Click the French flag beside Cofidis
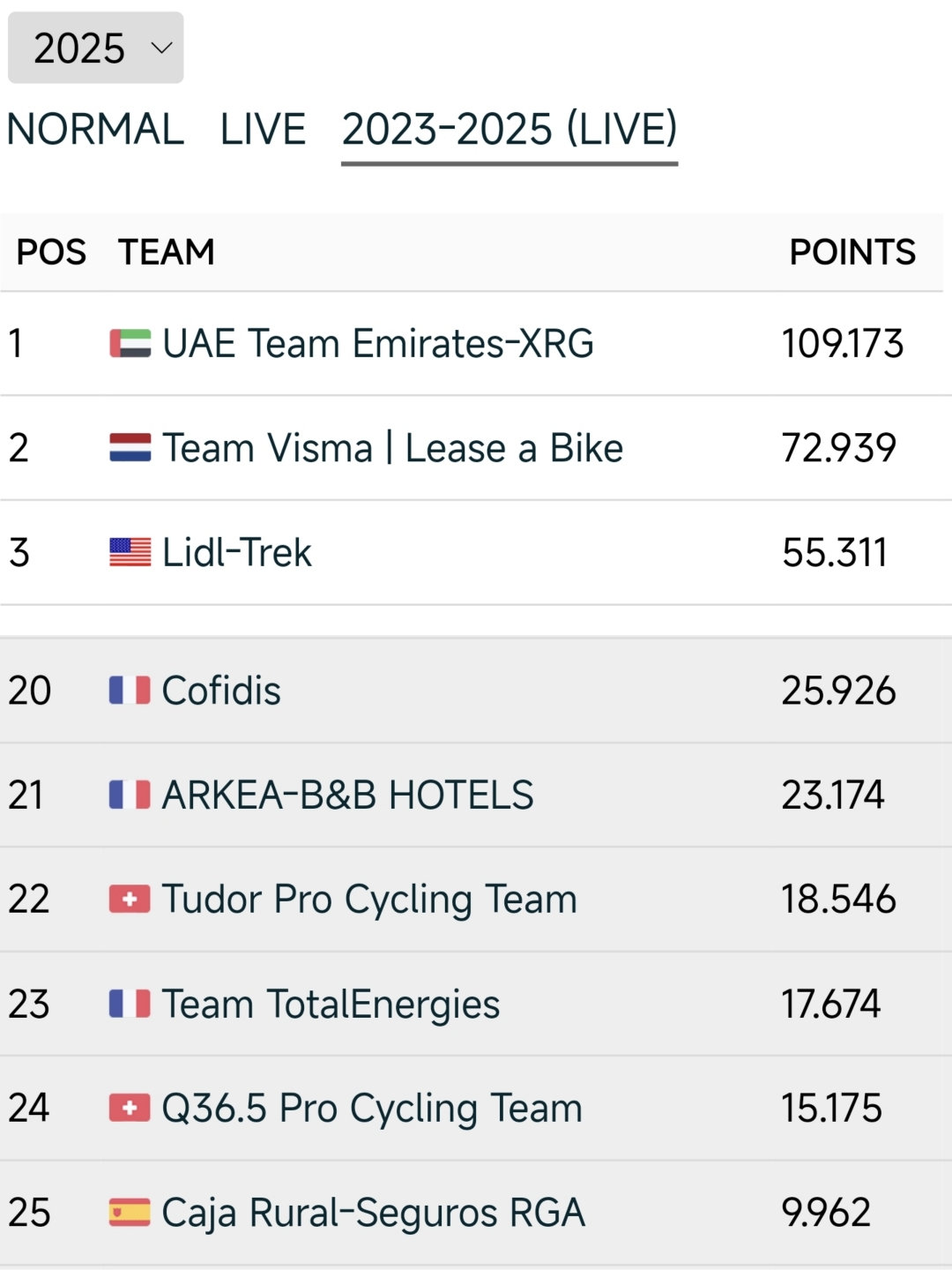 click(x=130, y=691)
